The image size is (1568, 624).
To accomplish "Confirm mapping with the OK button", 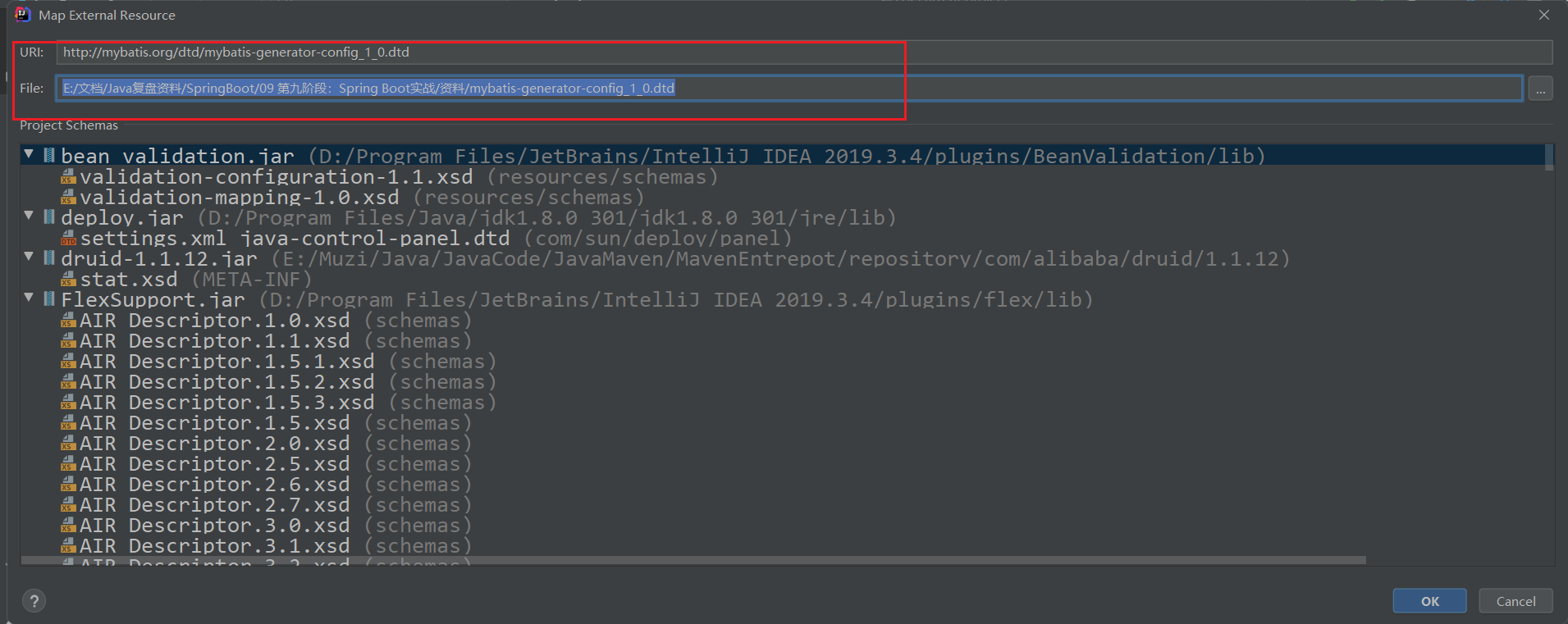I will (x=1429, y=601).
